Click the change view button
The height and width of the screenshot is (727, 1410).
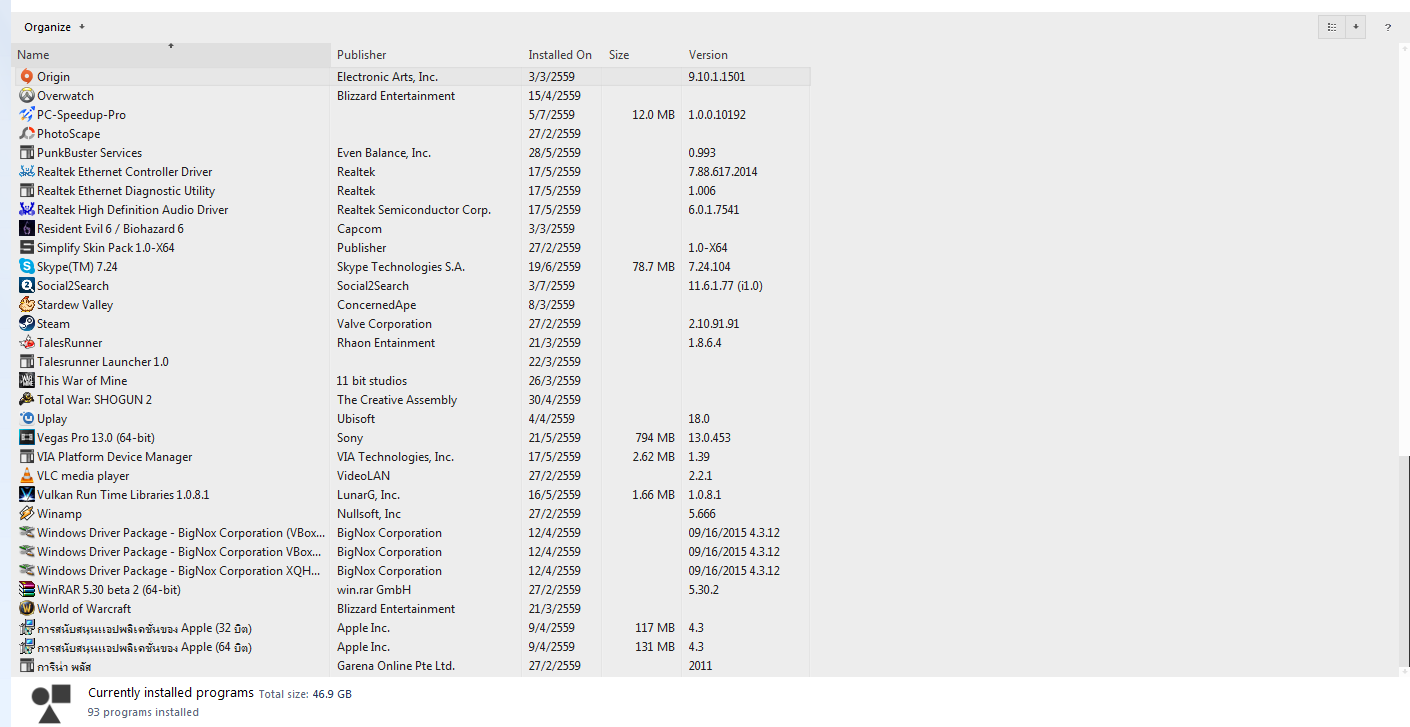(x=1331, y=27)
